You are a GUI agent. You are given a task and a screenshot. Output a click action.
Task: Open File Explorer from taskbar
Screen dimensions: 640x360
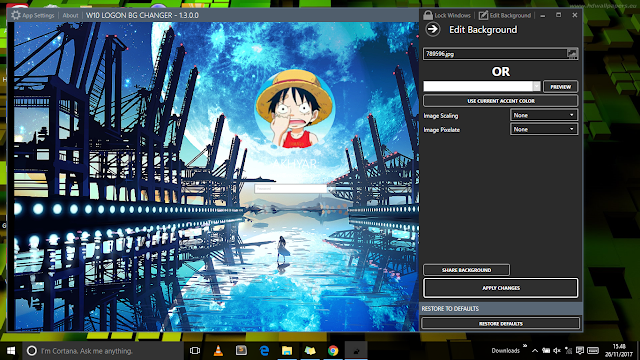click(287, 351)
